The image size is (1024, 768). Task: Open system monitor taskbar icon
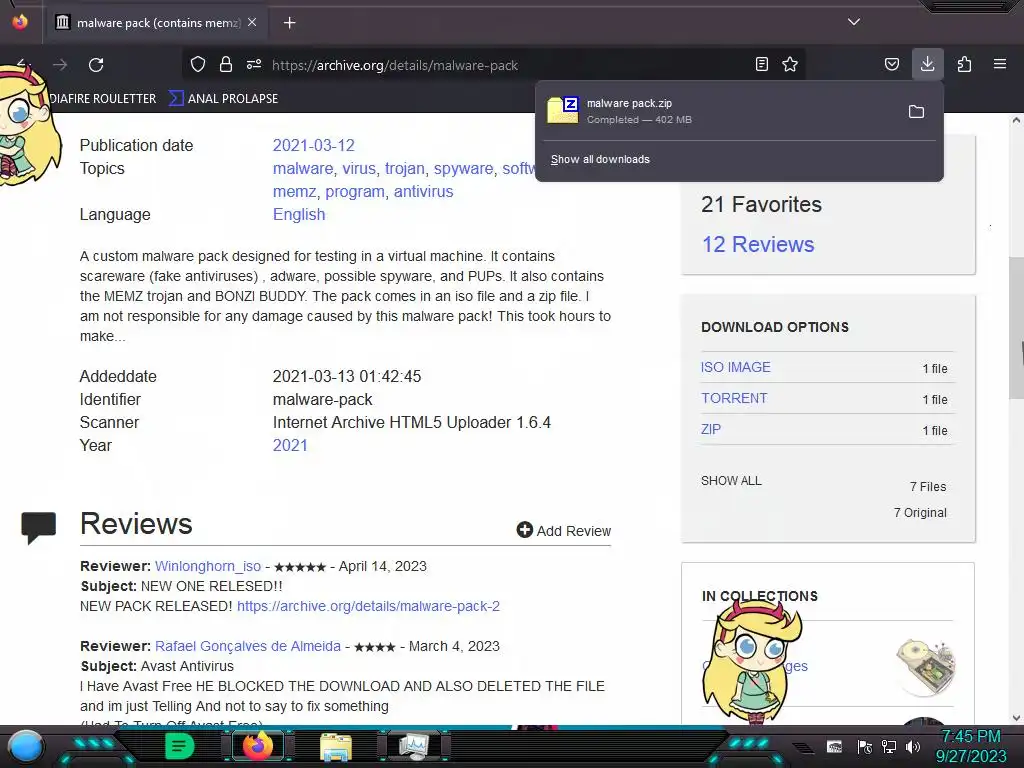click(x=415, y=746)
